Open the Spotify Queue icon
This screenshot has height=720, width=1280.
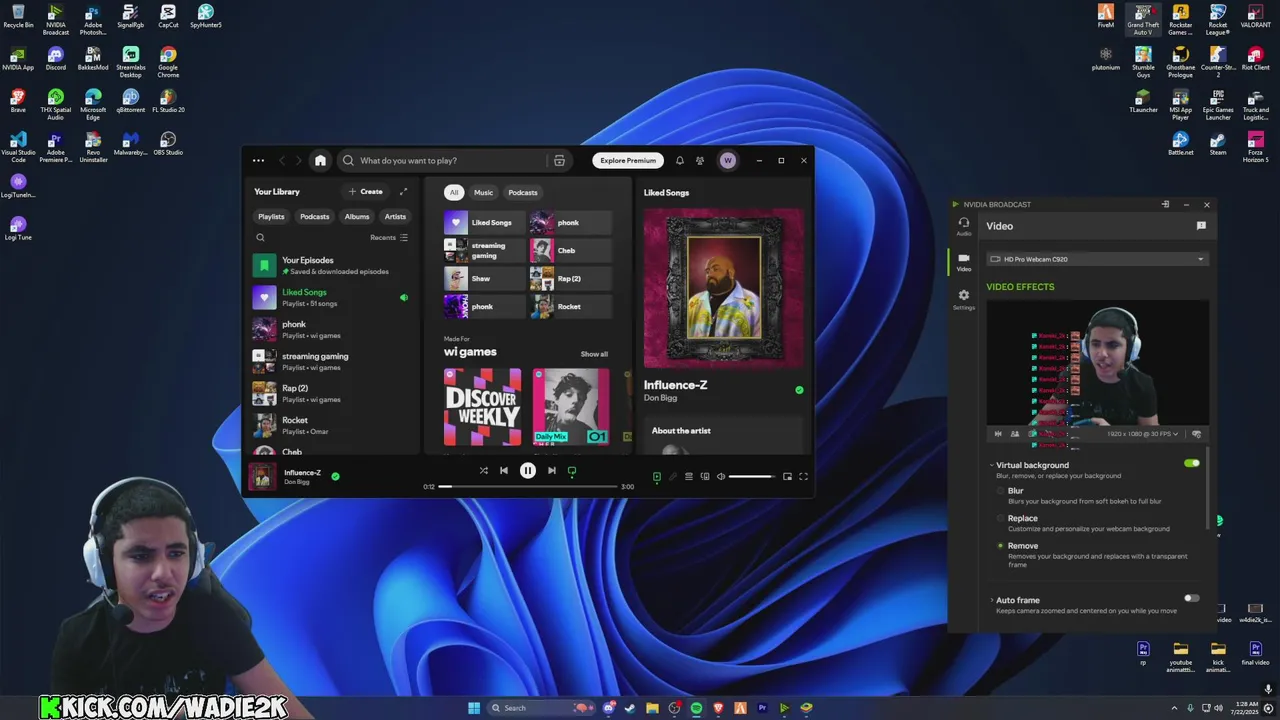click(x=688, y=477)
